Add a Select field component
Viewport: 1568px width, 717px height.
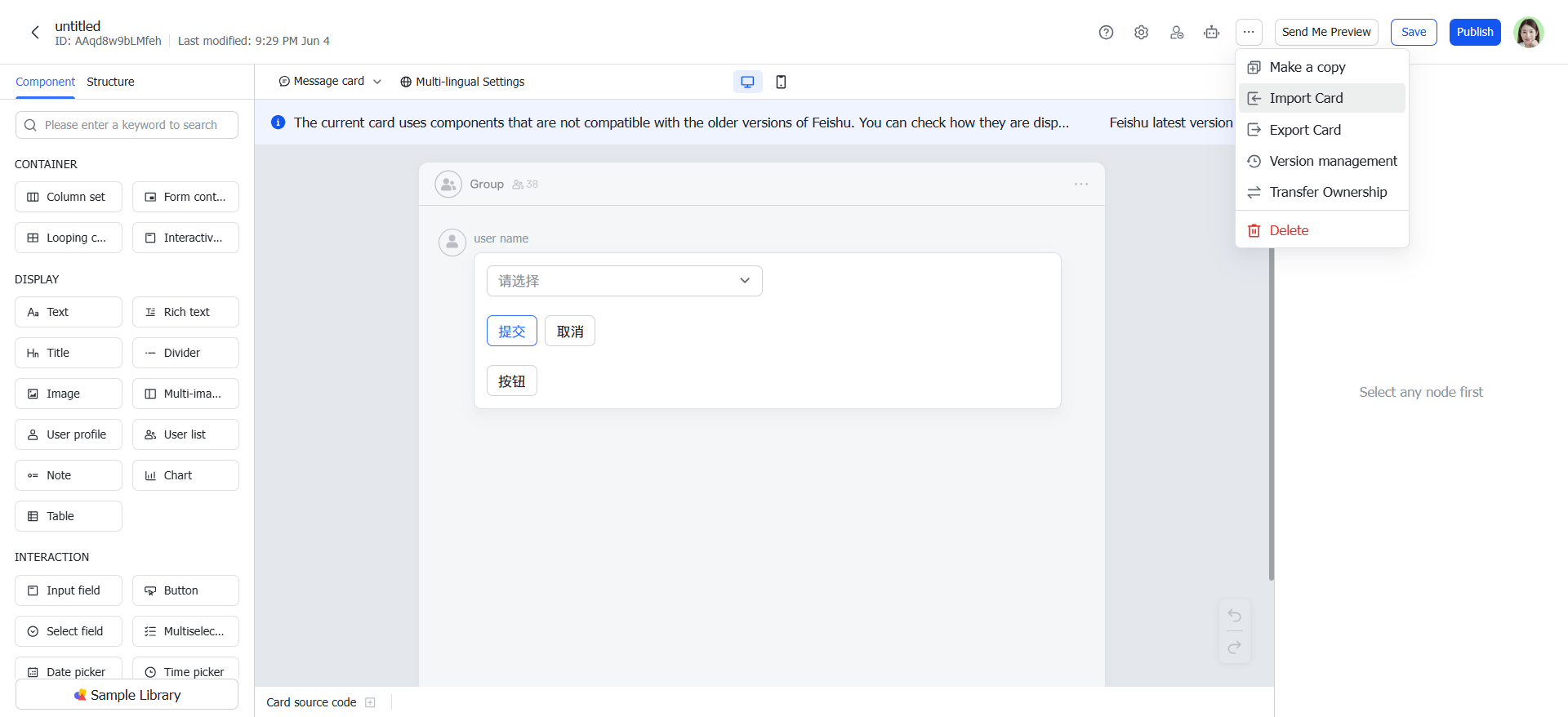(x=69, y=631)
